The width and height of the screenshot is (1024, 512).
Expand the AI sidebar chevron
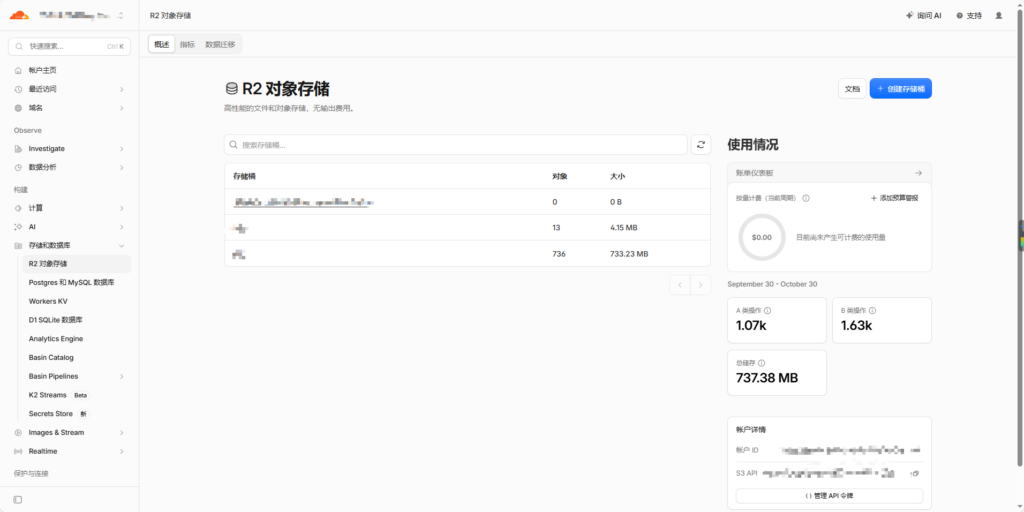point(121,227)
